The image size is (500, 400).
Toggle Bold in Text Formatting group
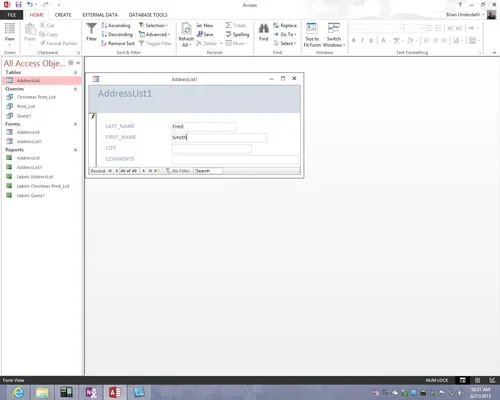pyautogui.click(x=354, y=40)
